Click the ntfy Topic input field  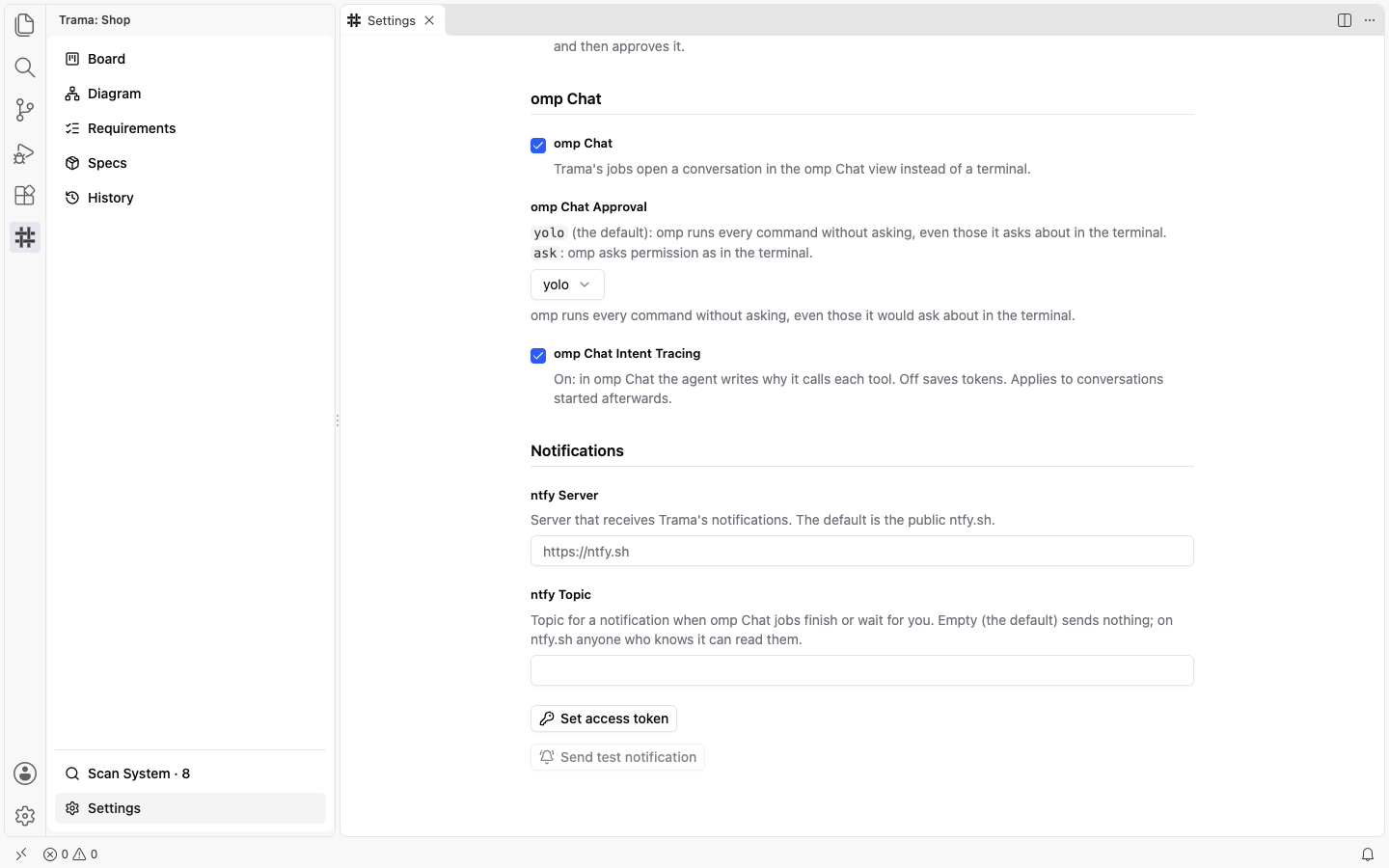pos(862,670)
